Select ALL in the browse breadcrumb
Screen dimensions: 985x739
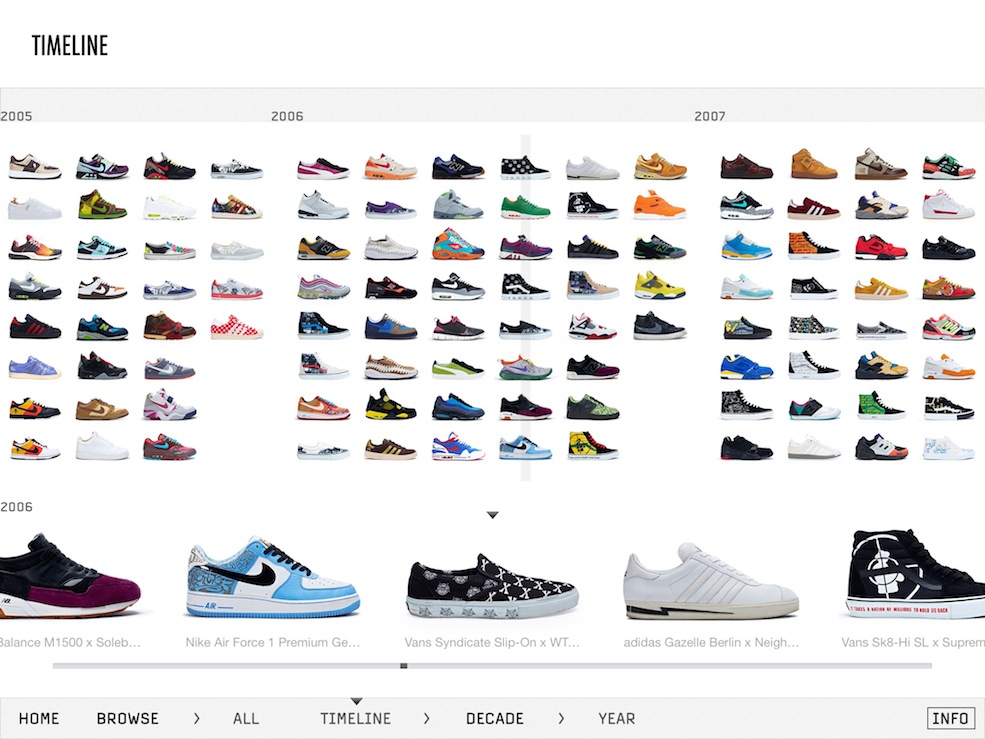pos(246,718)
